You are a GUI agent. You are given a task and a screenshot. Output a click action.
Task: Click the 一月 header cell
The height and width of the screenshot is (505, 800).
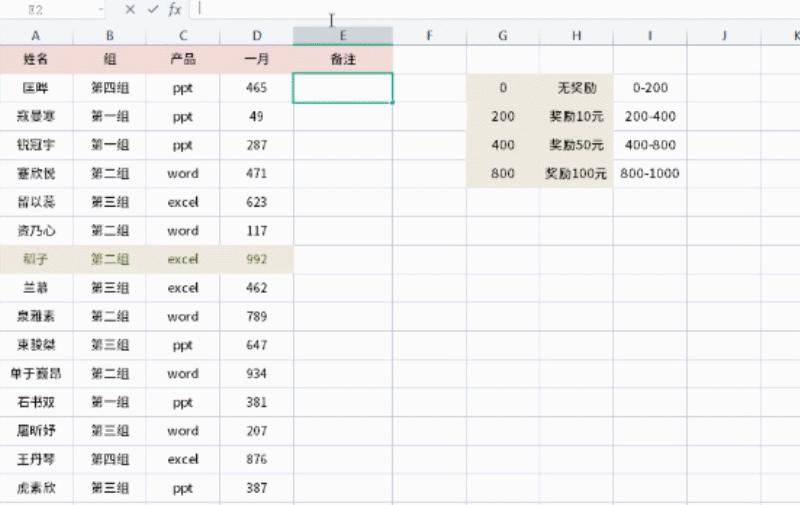[257, 59]
